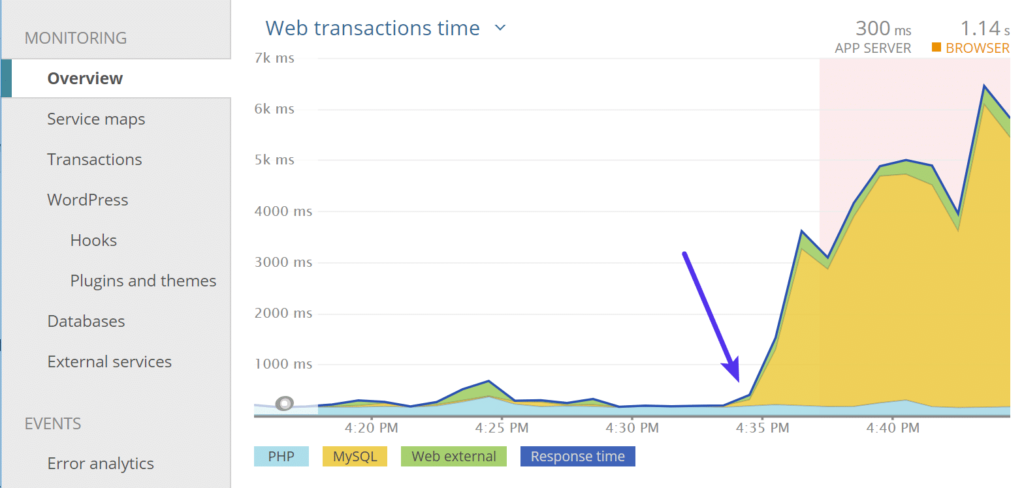1024x488 pixels.
Task: Open the Overview monitoring page
Action: point(85,78)
